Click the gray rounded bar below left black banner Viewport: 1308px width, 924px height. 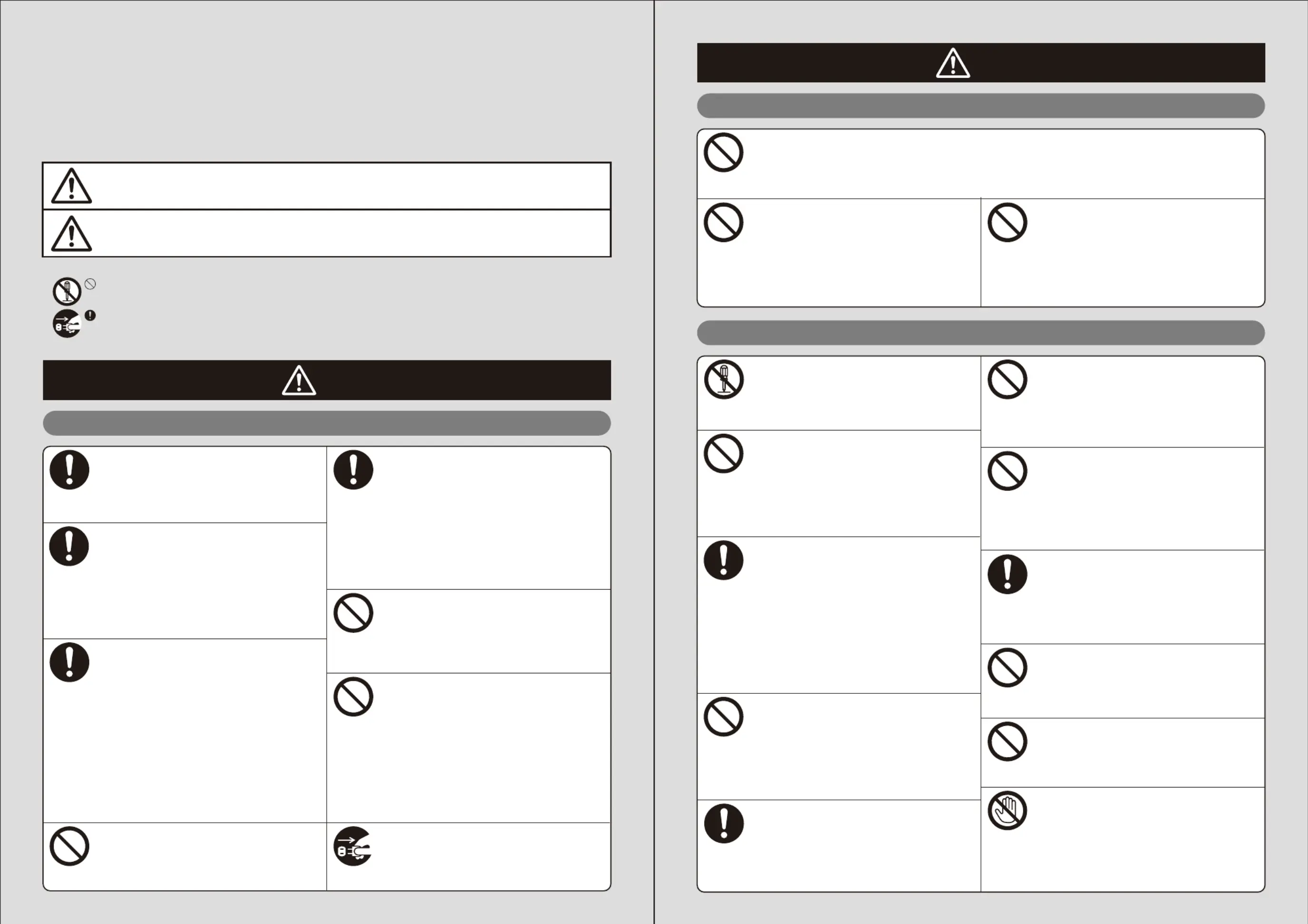[x=327, y=423]
